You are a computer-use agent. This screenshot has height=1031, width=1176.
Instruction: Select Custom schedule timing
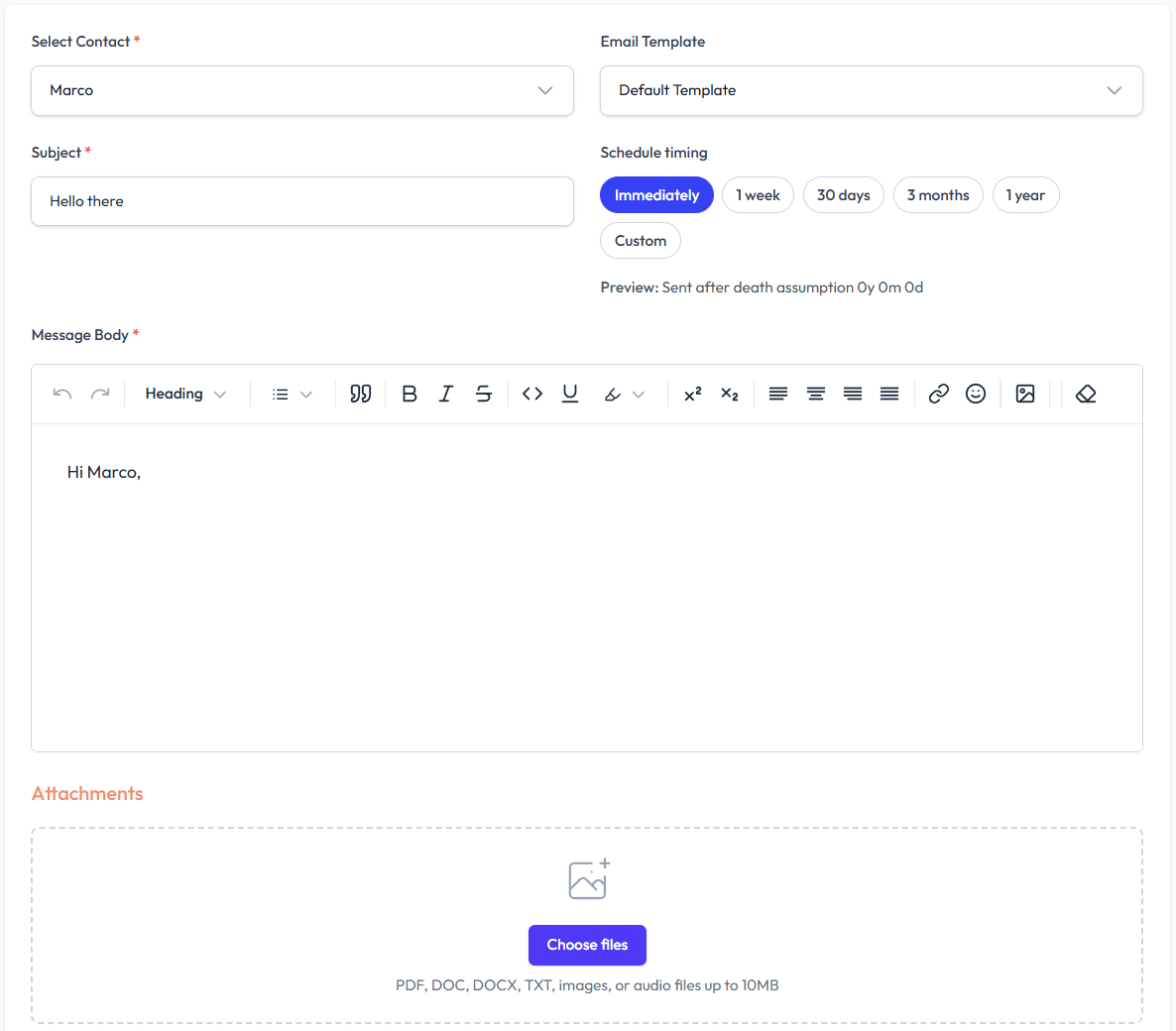coord(641,241)
